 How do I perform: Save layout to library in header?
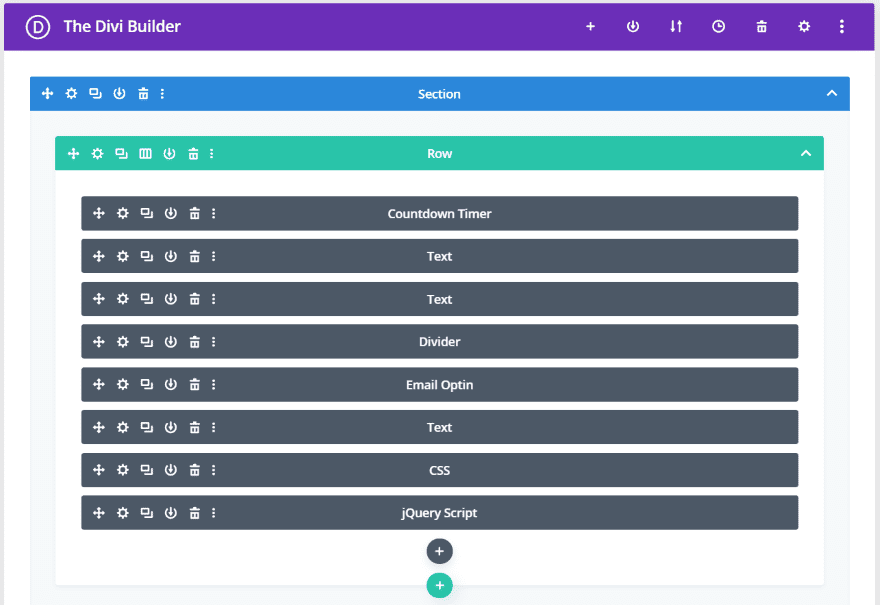633,26
